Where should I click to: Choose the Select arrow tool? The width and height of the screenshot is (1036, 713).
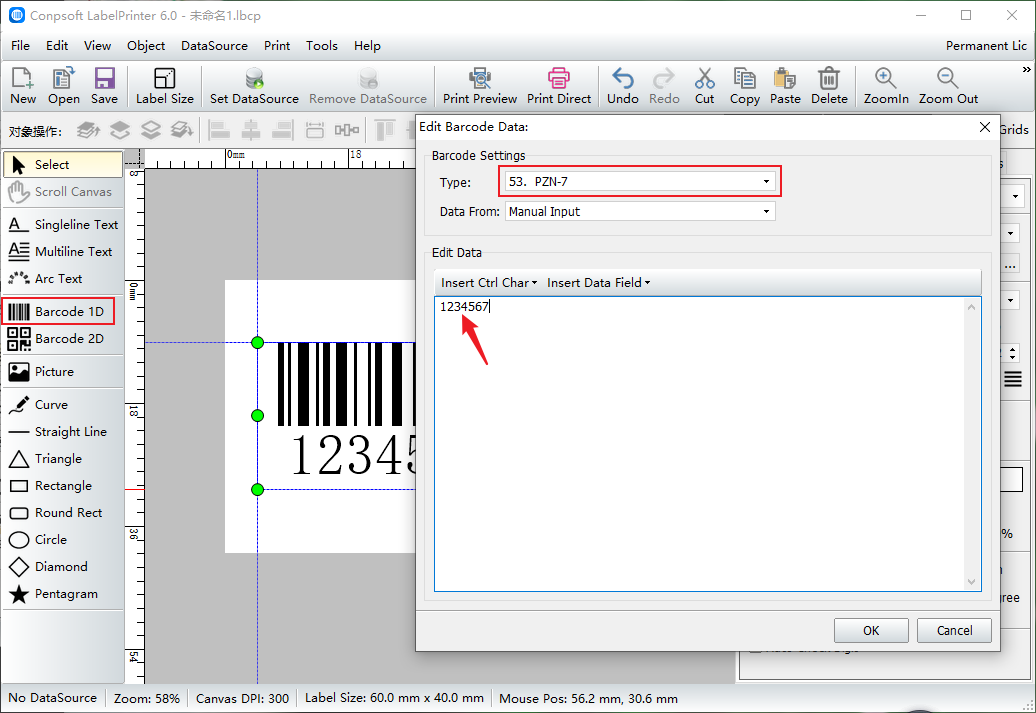[x=63, y=165]
